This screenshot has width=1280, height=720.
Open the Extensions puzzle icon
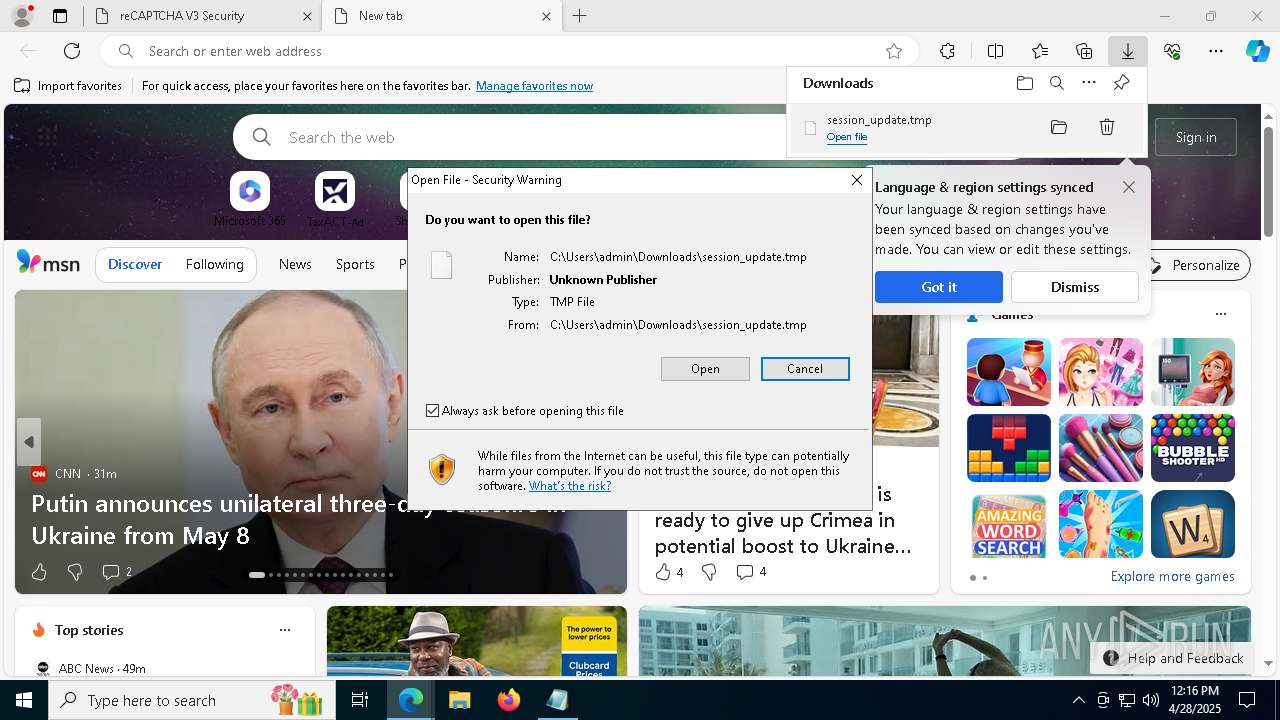[947, 51]
